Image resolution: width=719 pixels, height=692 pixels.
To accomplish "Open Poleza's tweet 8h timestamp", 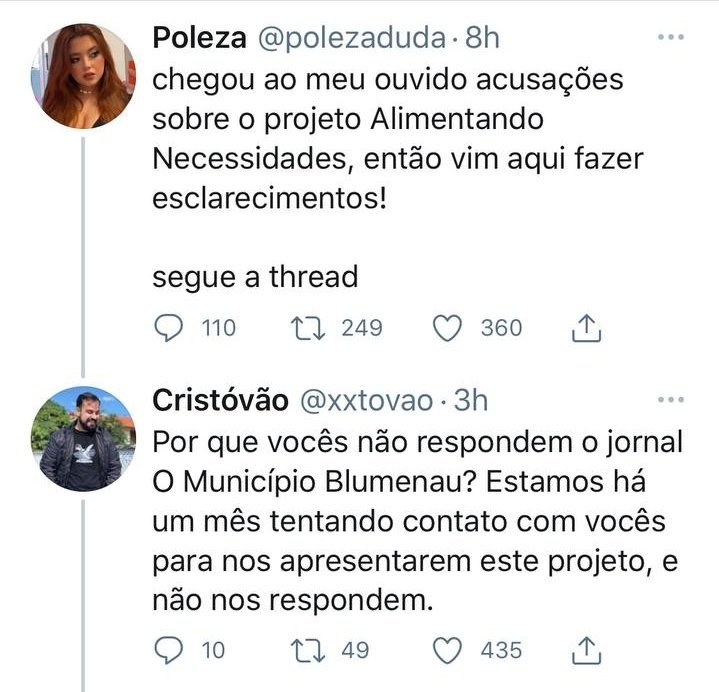I will click(x=482, y=38).
